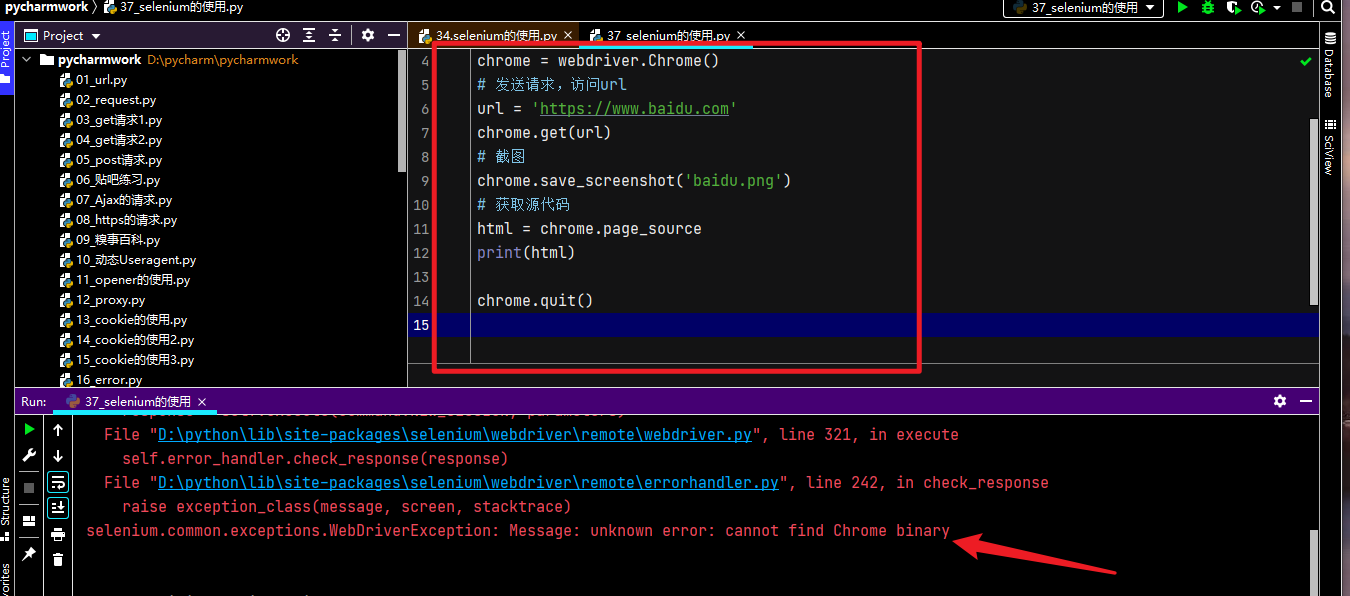Click the pycharmwork breadcrumb in the navigation bar
This screenshot has height=596, width=1350.
pyautogui.click(x=46, y=7)
